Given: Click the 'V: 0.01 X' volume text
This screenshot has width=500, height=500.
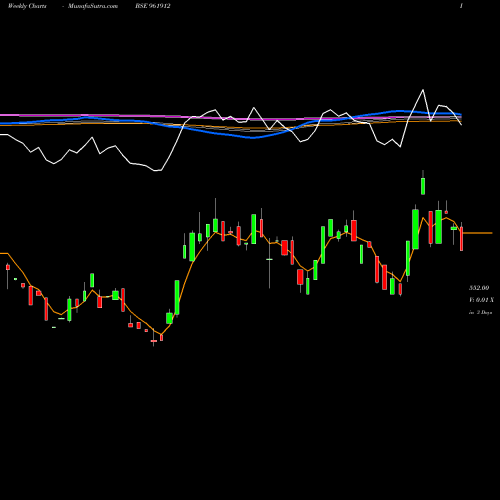Looking at the screenshot, I should point(481,300).
